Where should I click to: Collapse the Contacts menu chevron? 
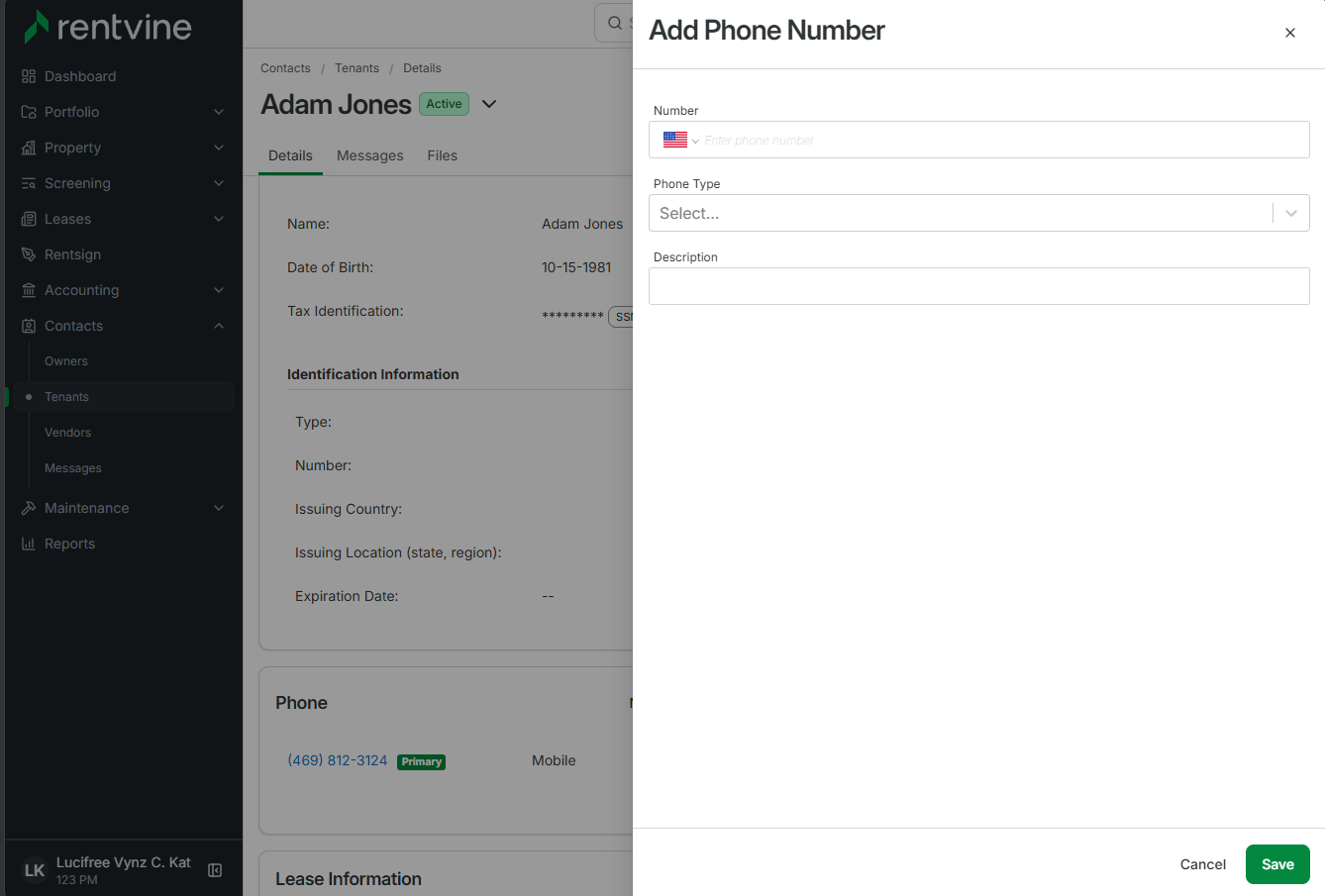point(219,326)
